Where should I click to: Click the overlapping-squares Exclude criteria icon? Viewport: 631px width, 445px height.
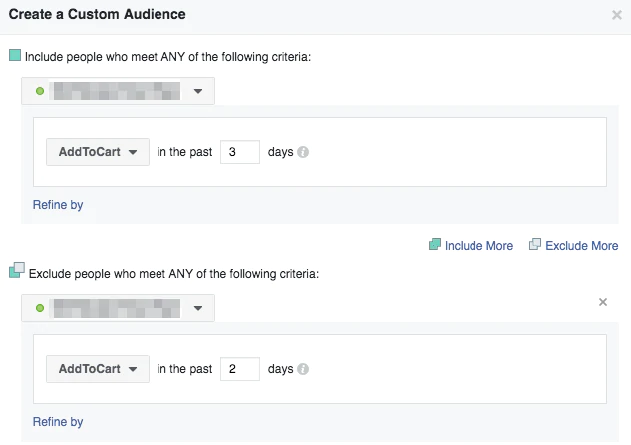click(x=16, y=271)
